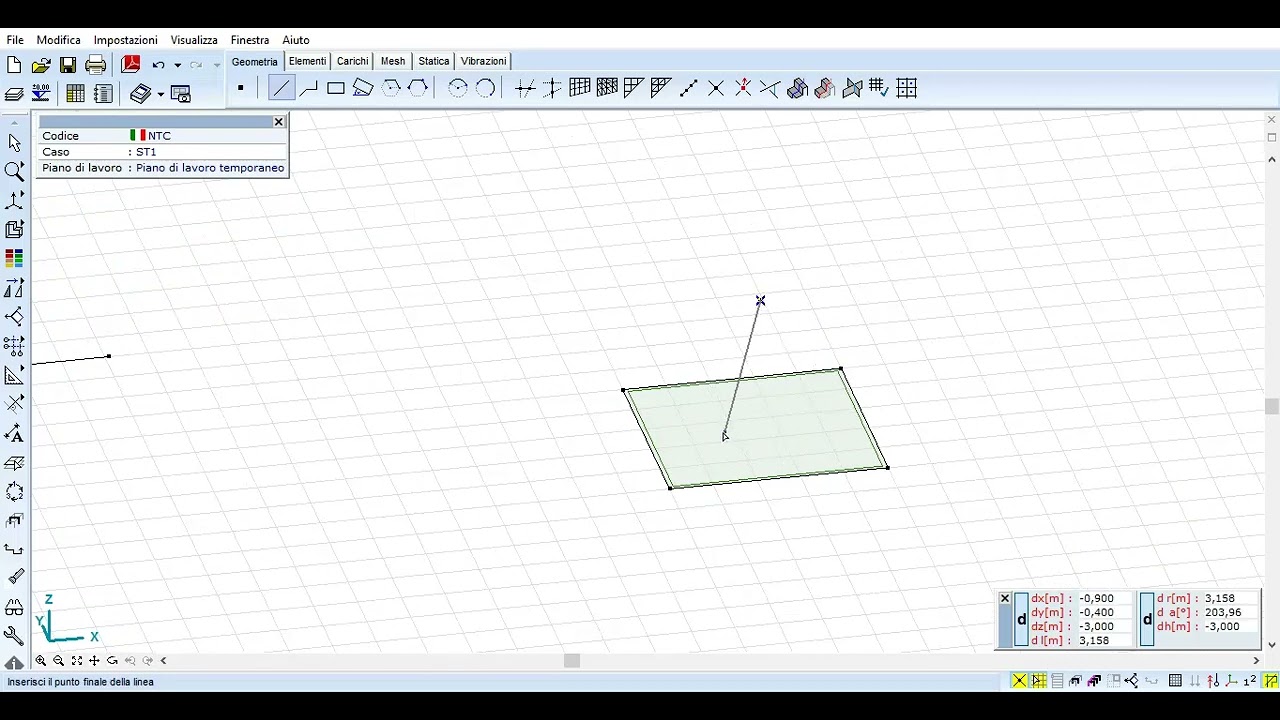Select the Polyline tool
The height and width of the screenshot is (720, 1280).
pos(309,89)
